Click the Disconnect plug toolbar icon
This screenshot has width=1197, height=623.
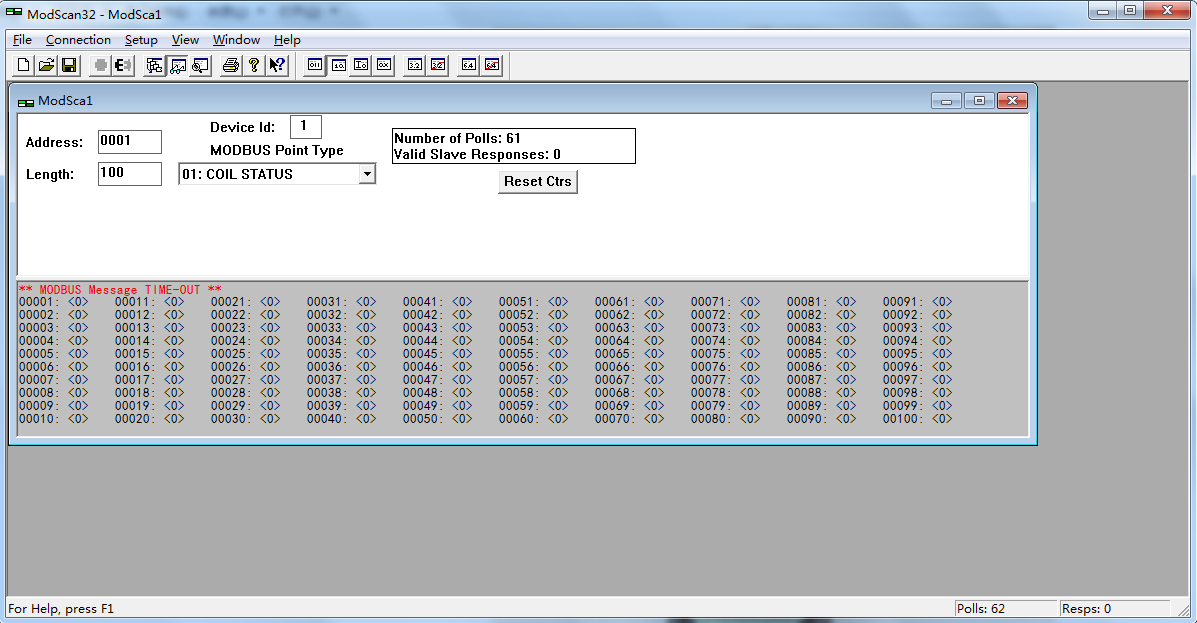(123, 65)
